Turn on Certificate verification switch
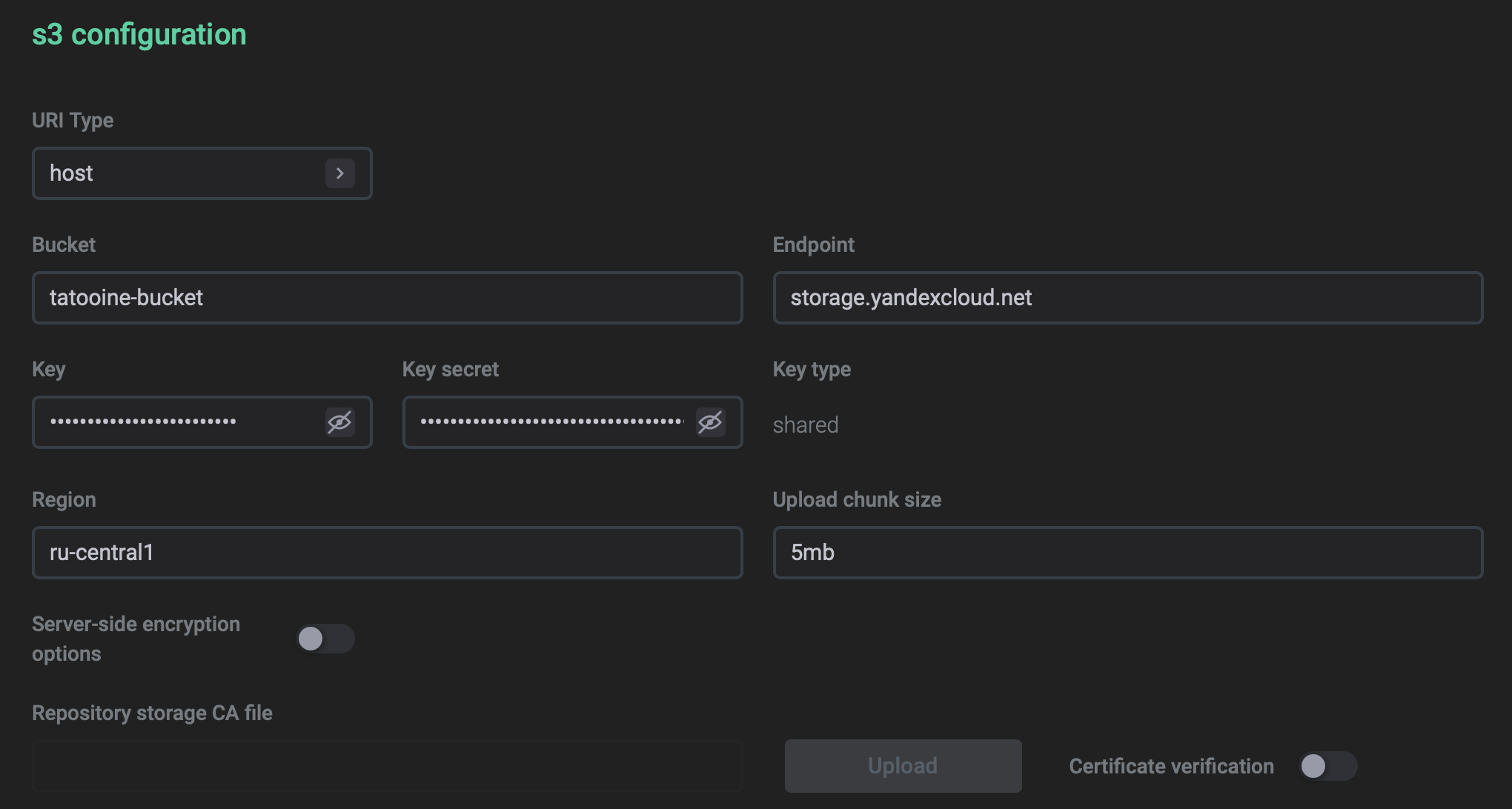The height and width of the screenshot is (809, 1512). (x=1327, y=766)
